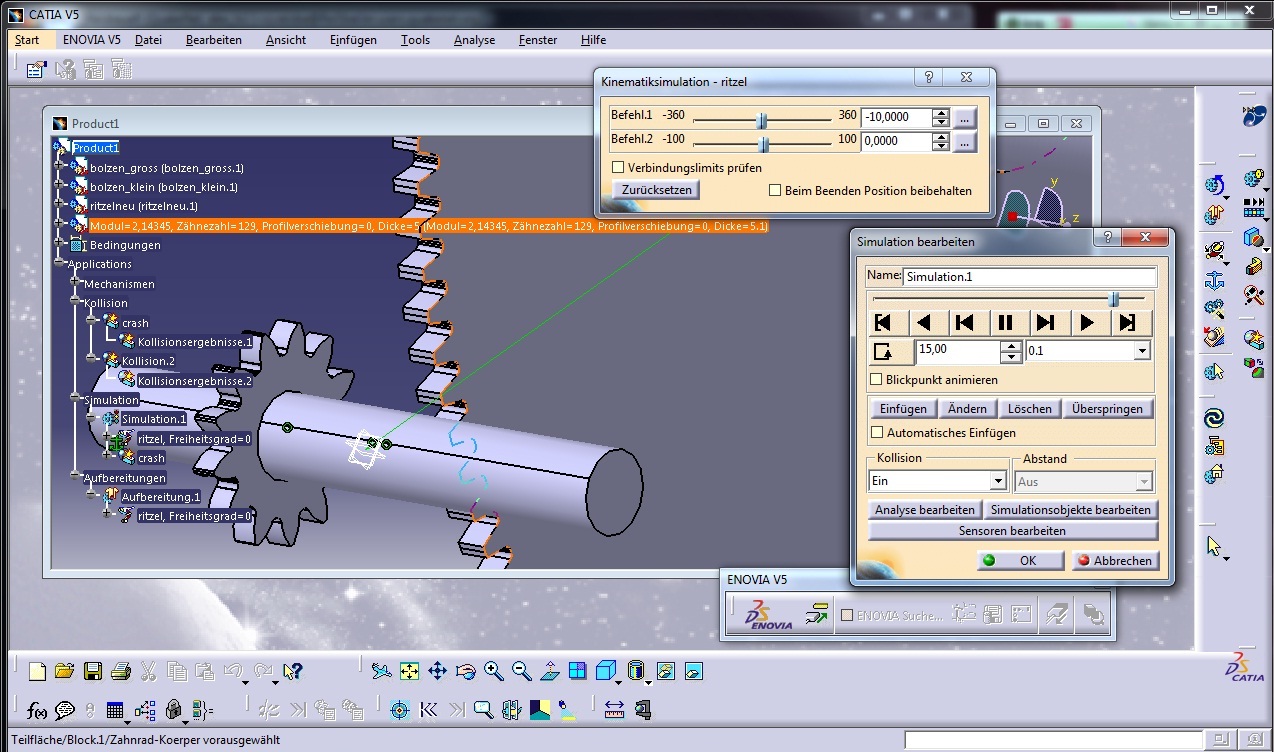Viewport: 1274px width, 752px height.
Task: Click the printer icon
Action: point(121,671)
